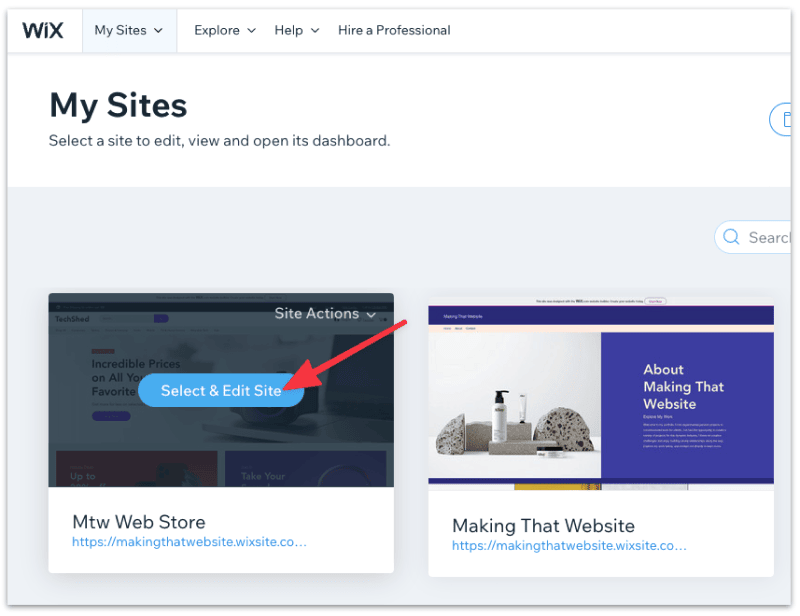Click the Wix logo
The height and width of the screenshot is (616, 800).
[43, 30]
